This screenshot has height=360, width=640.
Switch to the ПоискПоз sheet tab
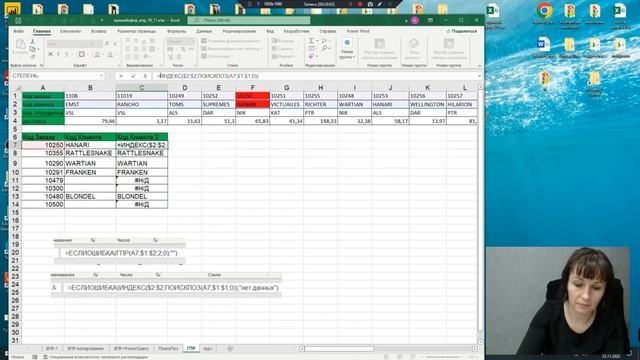click(168, 349)
